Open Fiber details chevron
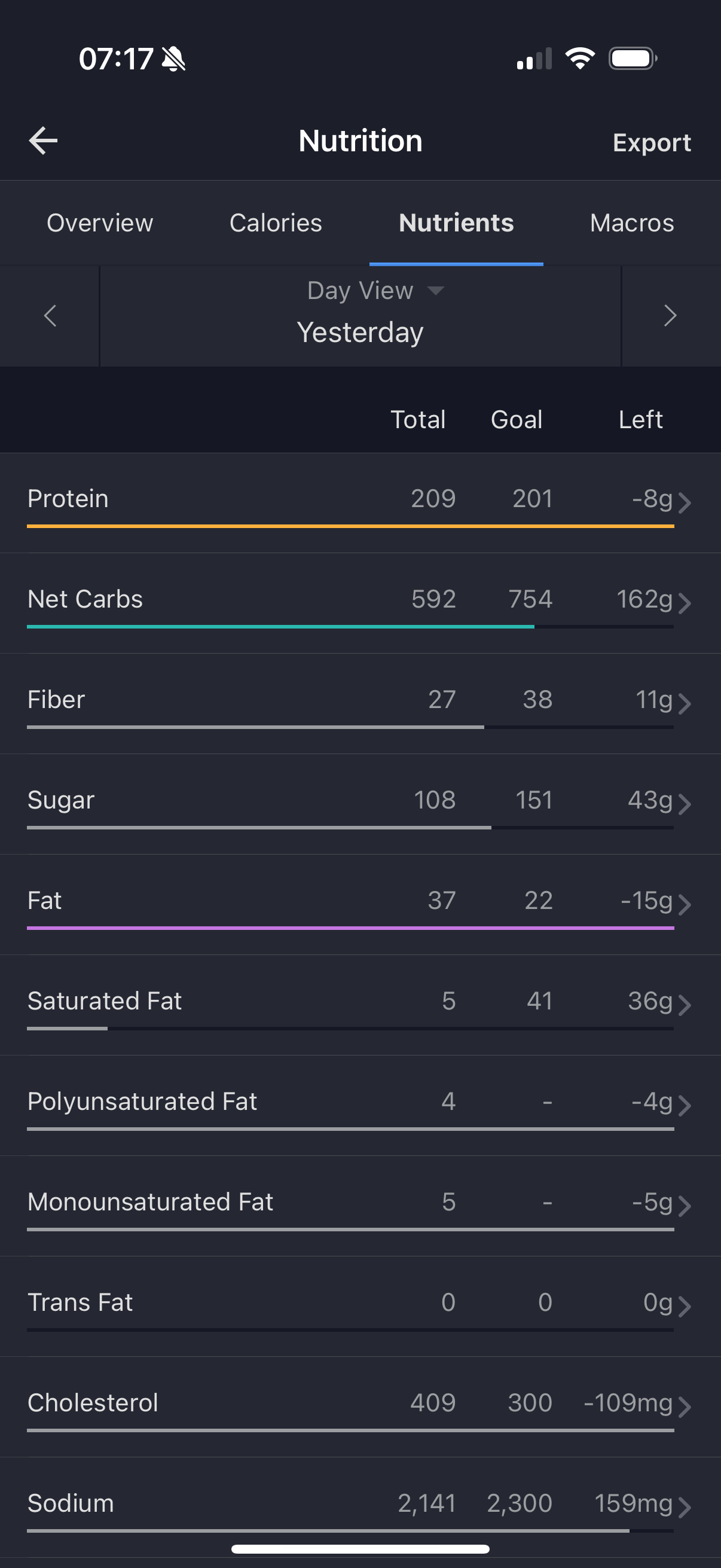The height and width of the screenshot is (1568, 721). 685,704
